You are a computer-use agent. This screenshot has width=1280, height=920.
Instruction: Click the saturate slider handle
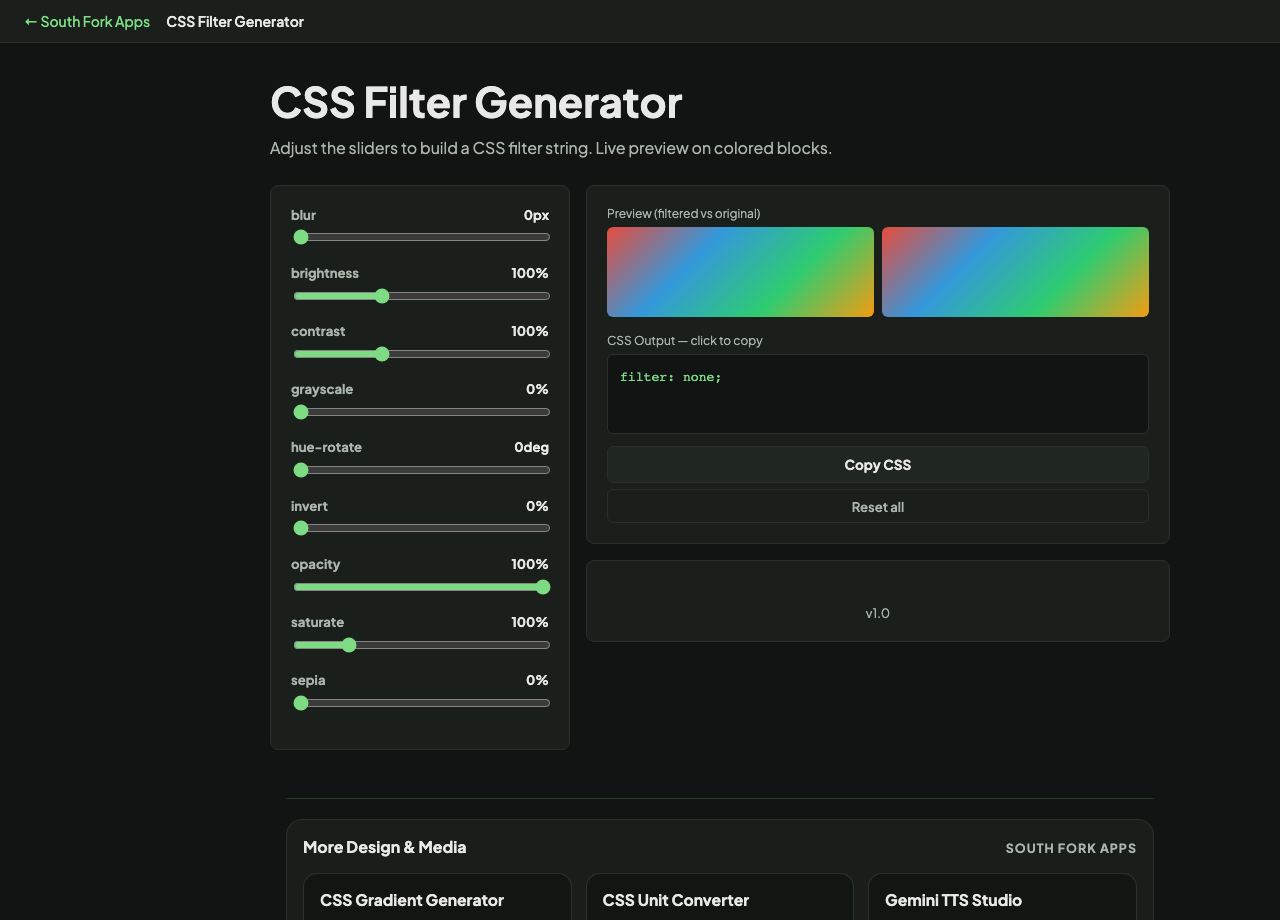348,645
